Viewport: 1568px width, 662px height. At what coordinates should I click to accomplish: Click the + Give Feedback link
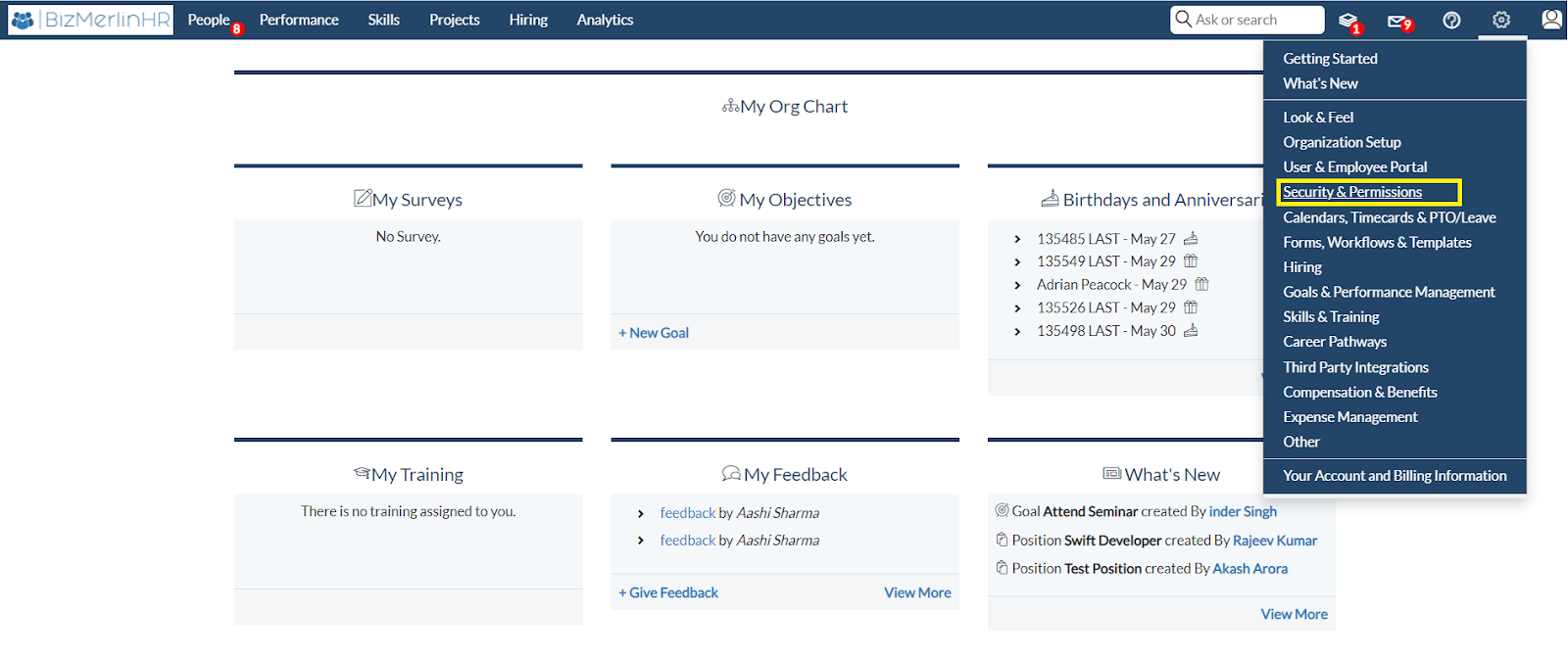coord(668,592)
